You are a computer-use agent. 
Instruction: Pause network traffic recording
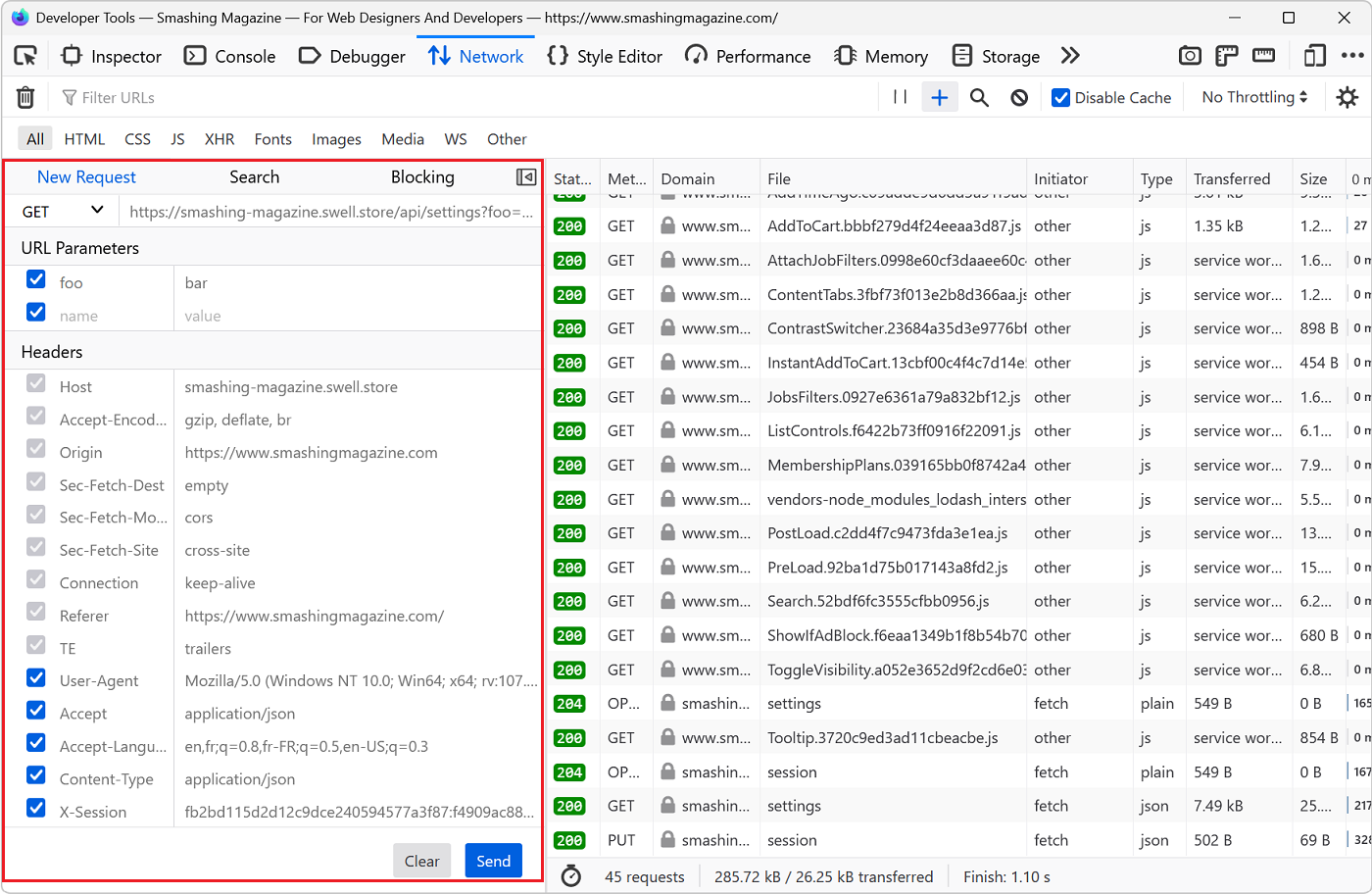899,97
